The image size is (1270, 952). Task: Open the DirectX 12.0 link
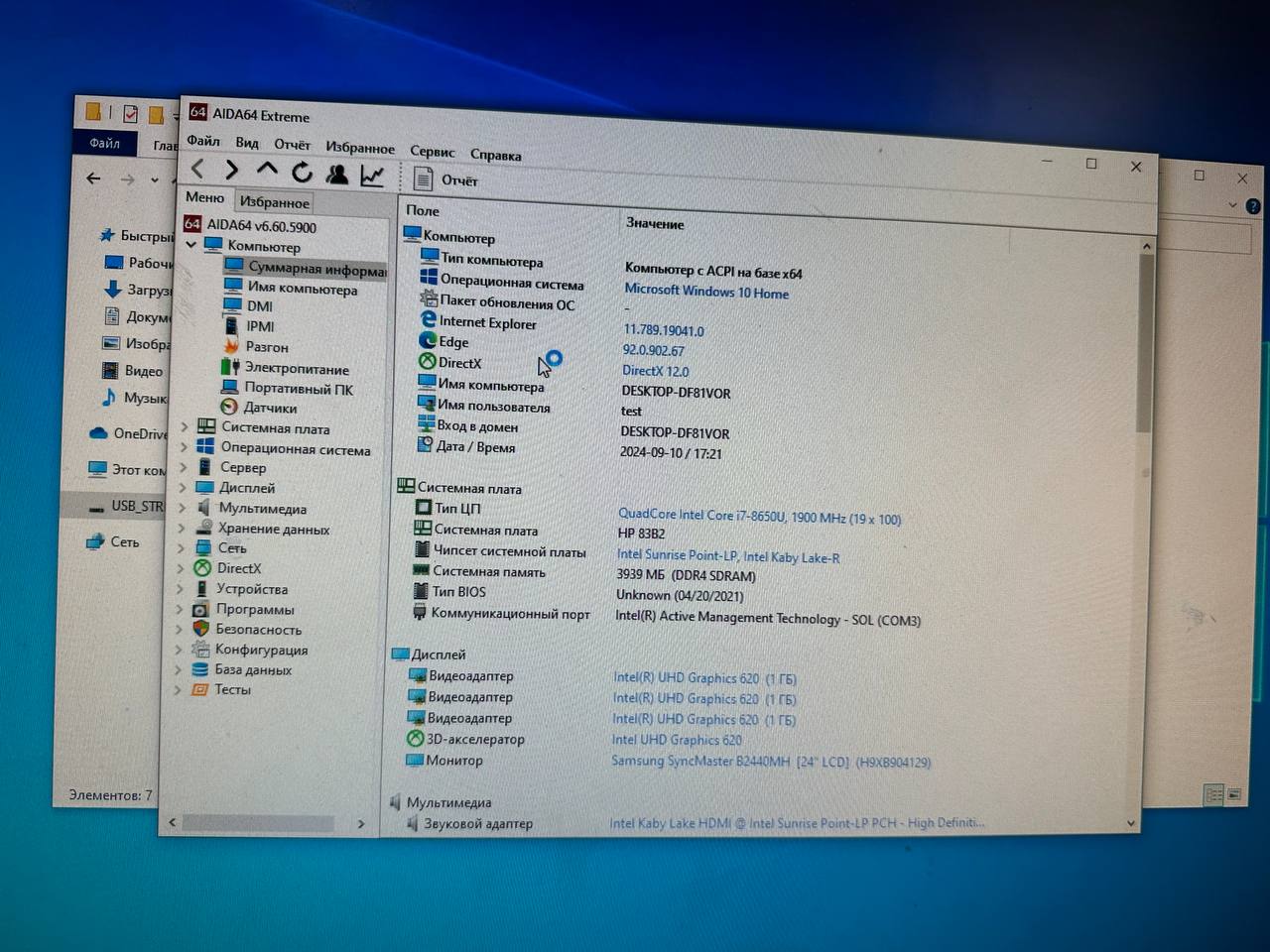point(656,371)
